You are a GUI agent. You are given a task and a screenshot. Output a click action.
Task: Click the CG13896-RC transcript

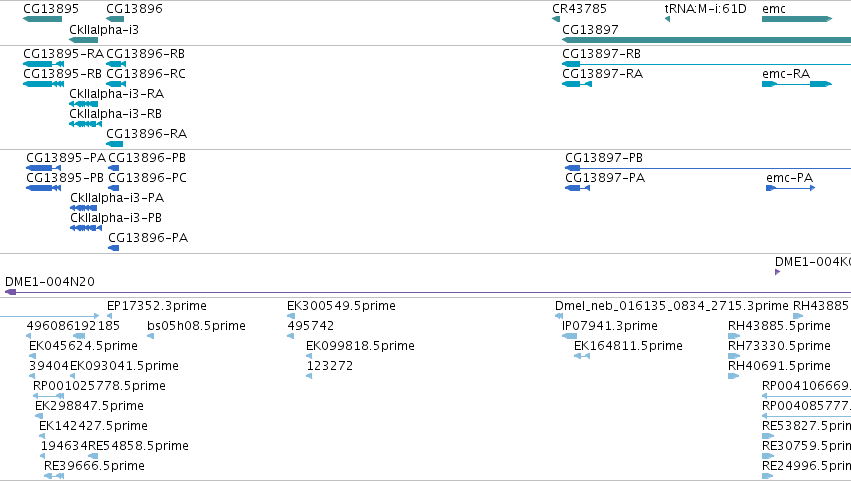[x=116, y=84]
